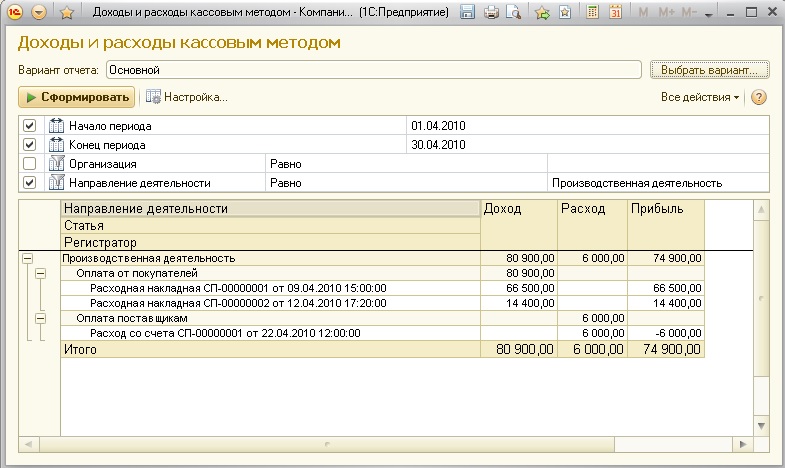The height and width of the screenshot is (468, 785).
Task: Click income value 66 500,00 in Доход column
Action: click(530, 288)
